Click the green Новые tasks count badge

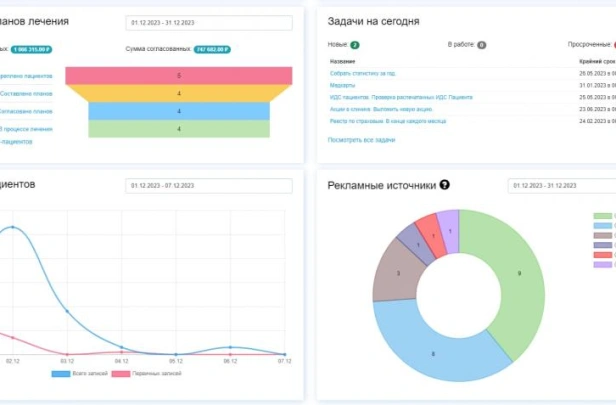[x=354, y=45]
